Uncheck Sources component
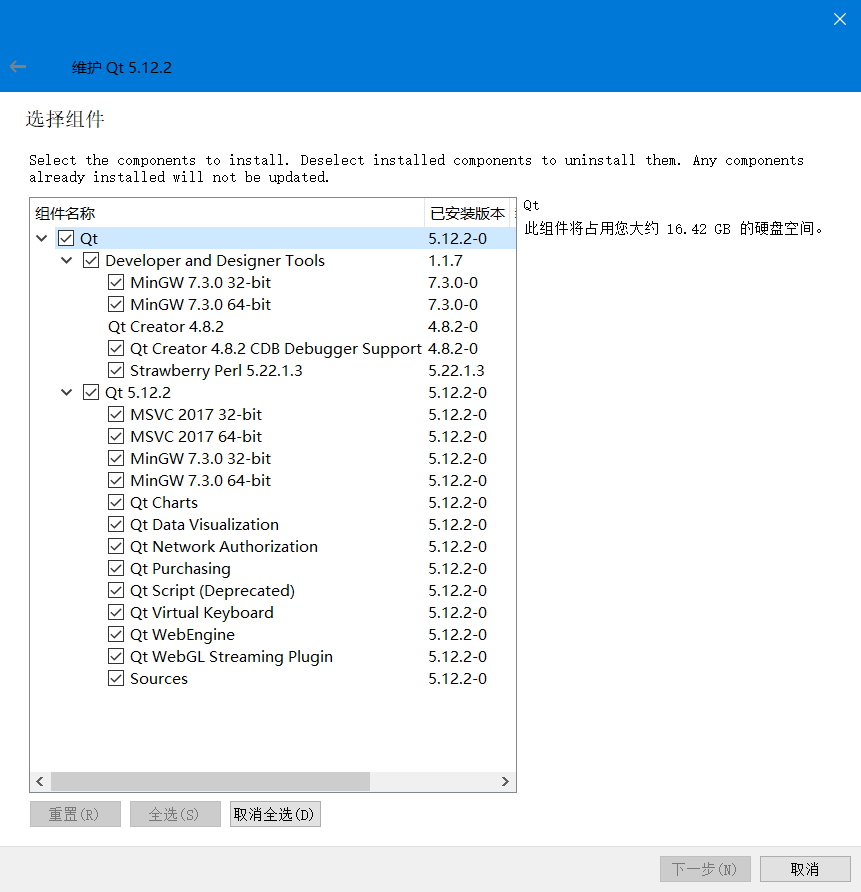Screen dimensions: 861x892 [116, 679]
